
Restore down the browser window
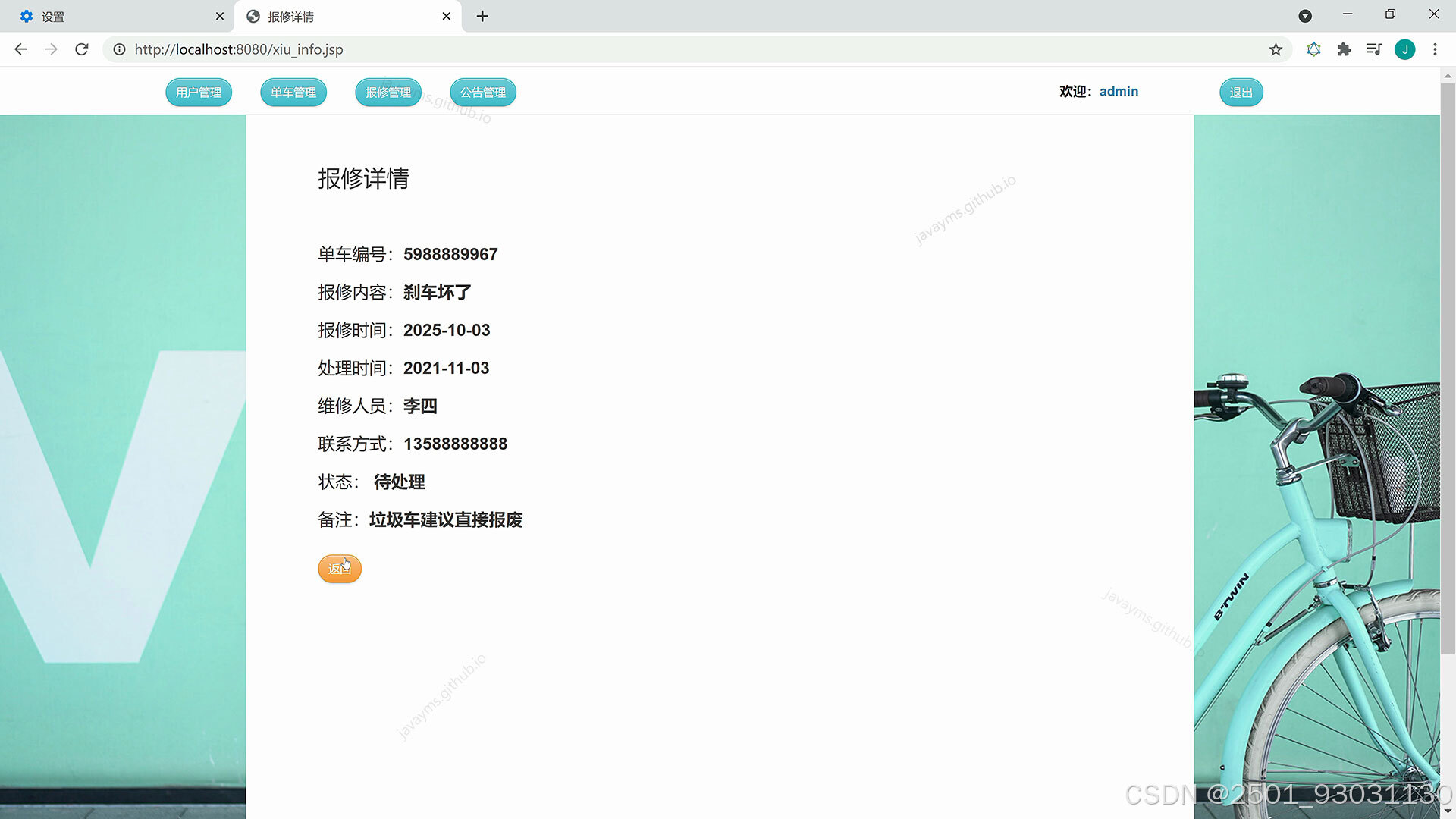(1390, 14)
